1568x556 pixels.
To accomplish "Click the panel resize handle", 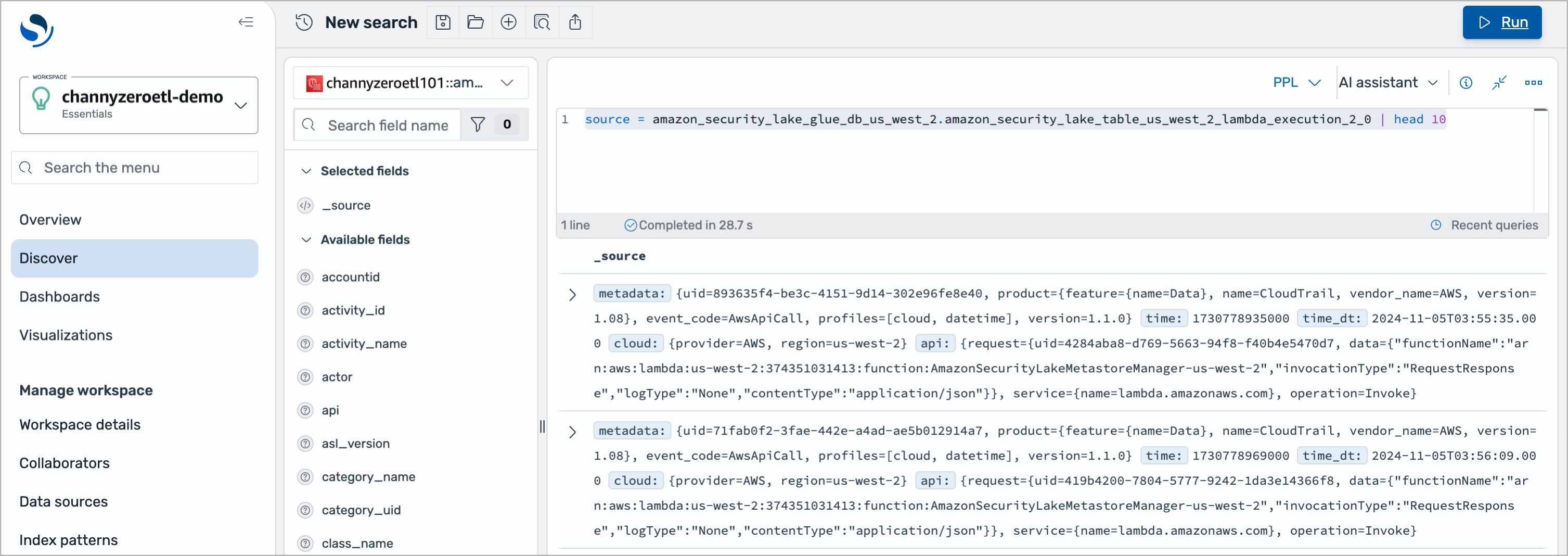I will [x=542, y=426].
